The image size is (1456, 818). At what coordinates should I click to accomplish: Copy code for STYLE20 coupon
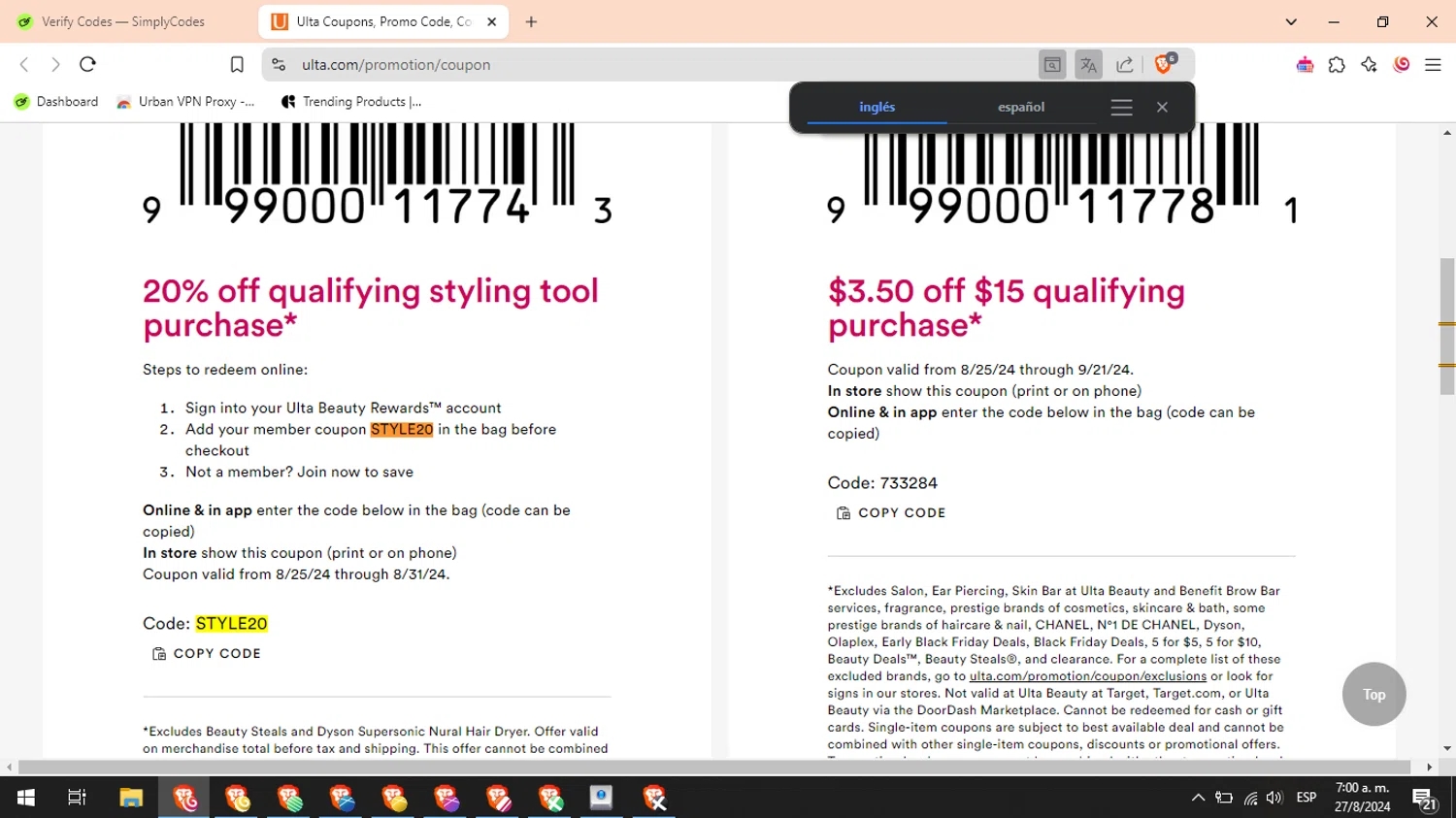coord(207,654)
